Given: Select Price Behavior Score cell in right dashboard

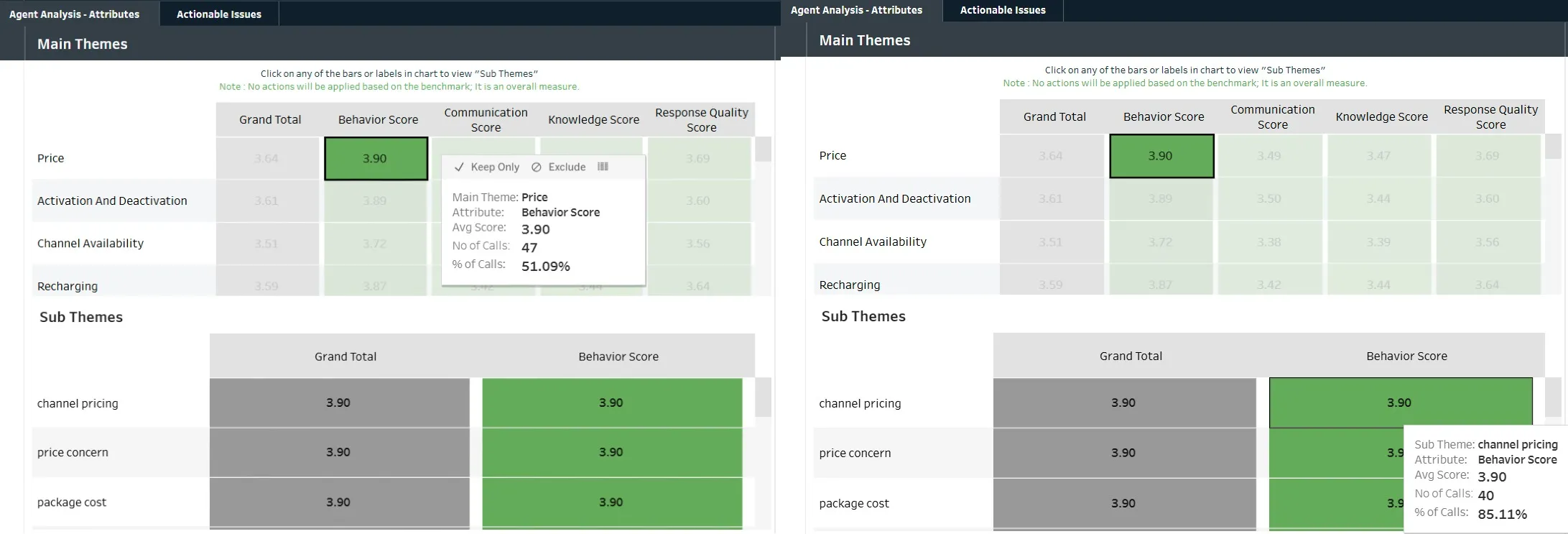Looking at the screenshot, I should click(x=1161, y=156).
